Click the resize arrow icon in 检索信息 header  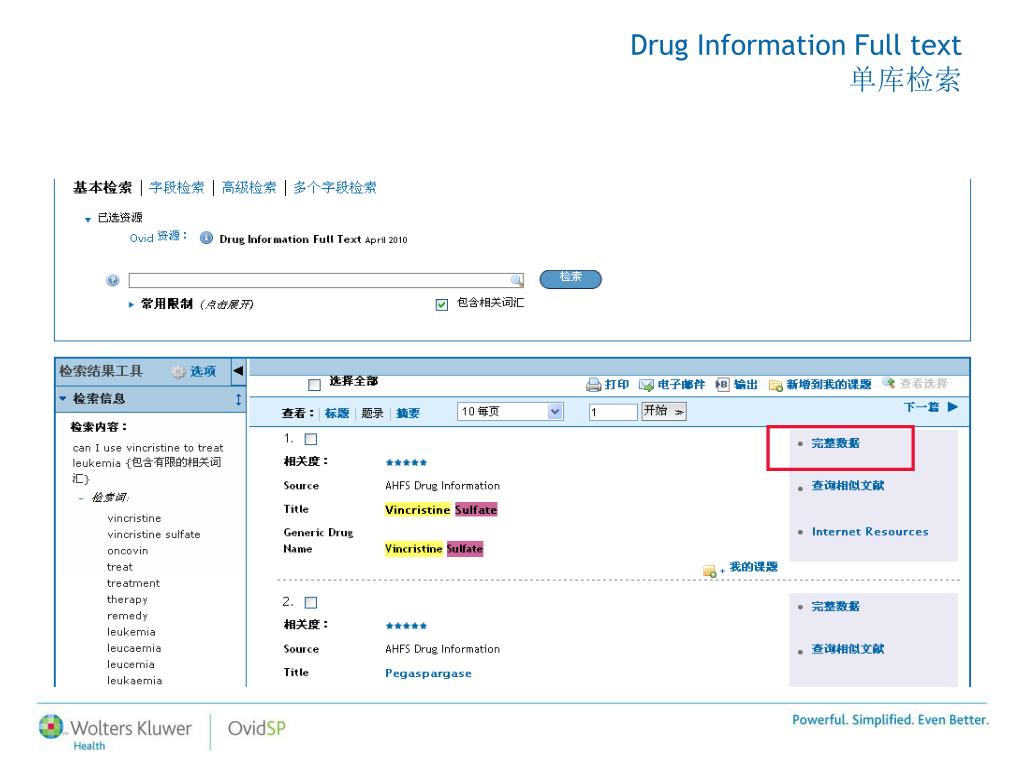pyautogui.click(x=238, y=399)
